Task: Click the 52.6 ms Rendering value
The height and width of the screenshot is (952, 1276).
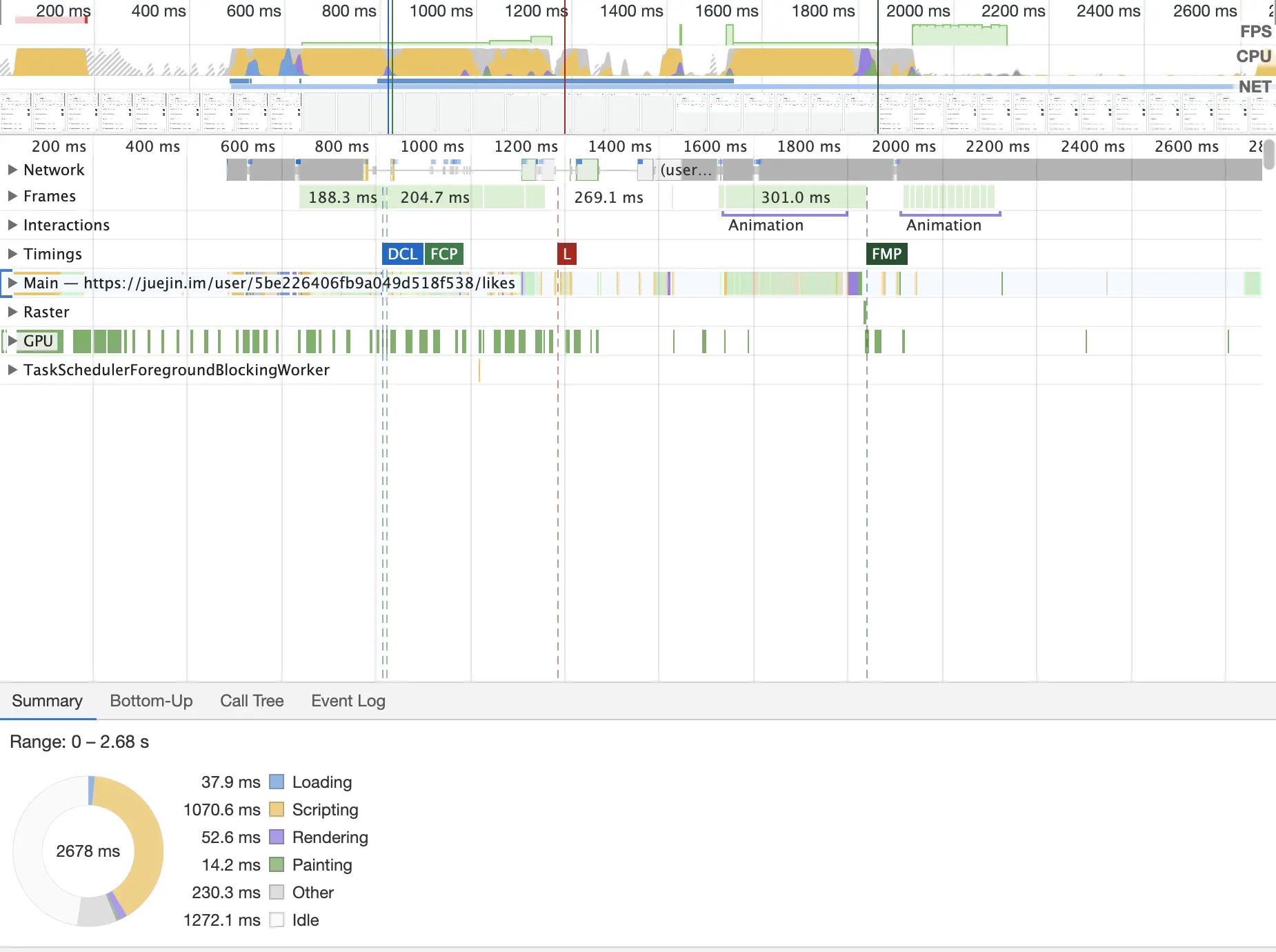Action: [x=231, y=837]
